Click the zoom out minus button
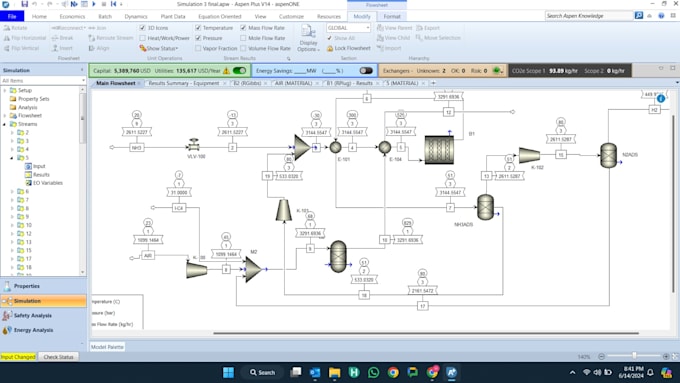 point(601,357)
